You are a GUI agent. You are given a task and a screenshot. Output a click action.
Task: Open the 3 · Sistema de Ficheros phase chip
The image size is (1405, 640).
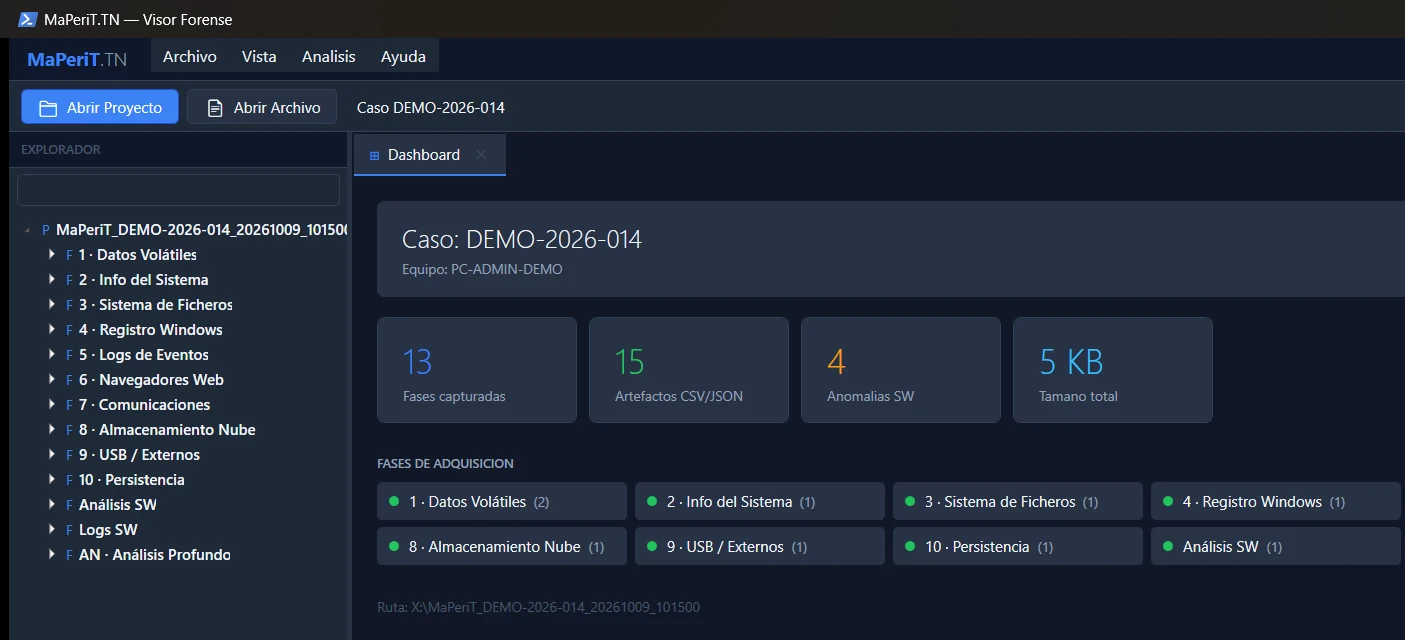pos(1018,501)
